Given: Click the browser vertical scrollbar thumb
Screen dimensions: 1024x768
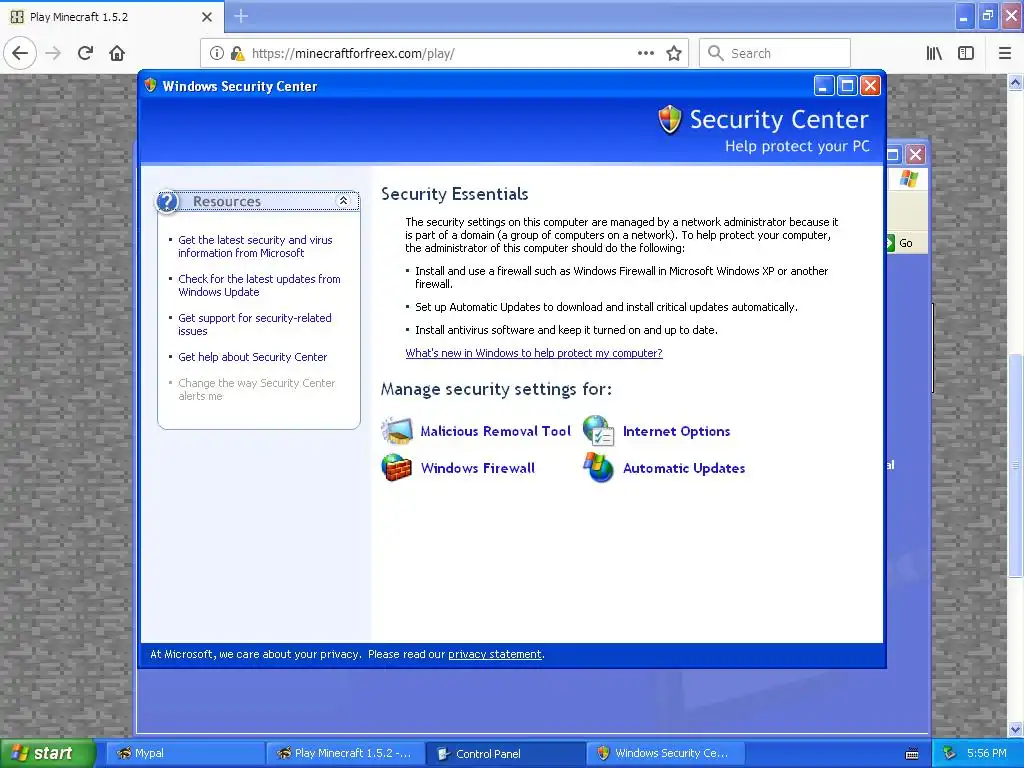Looking at the screenshot, I should pos(1016,465).
